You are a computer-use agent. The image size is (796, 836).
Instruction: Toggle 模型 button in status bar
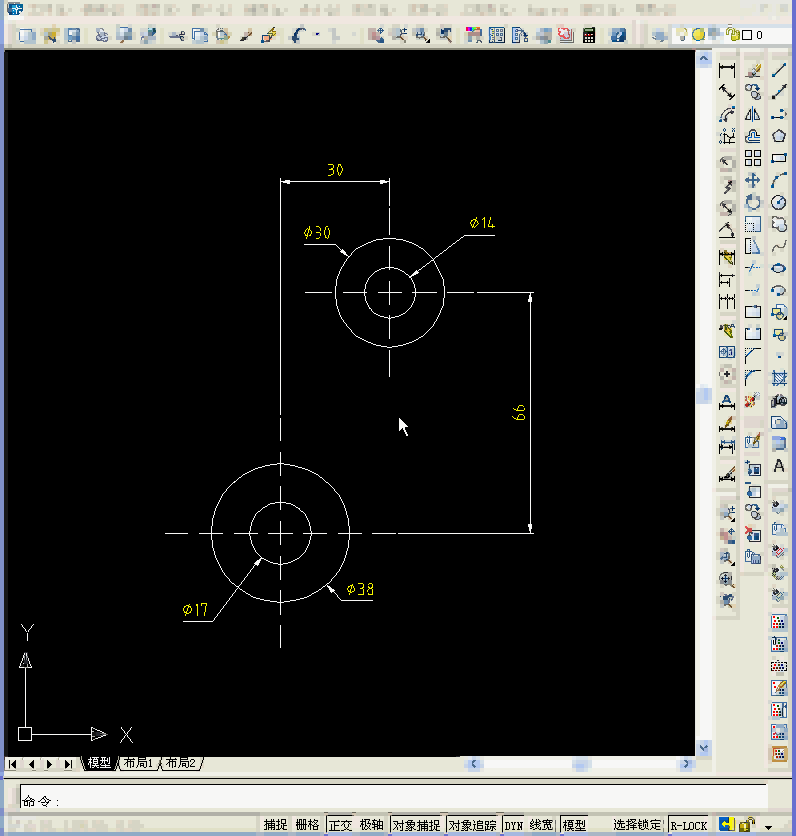574,825
